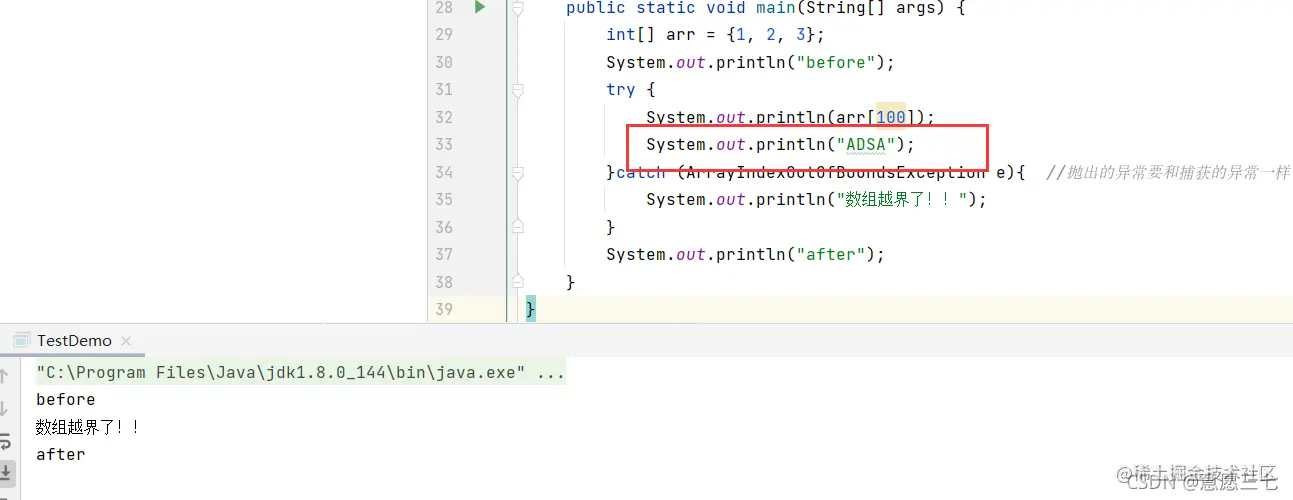1293x500 pixels.
Task: Click 'after' output line in console
Action: pos(61,455)
